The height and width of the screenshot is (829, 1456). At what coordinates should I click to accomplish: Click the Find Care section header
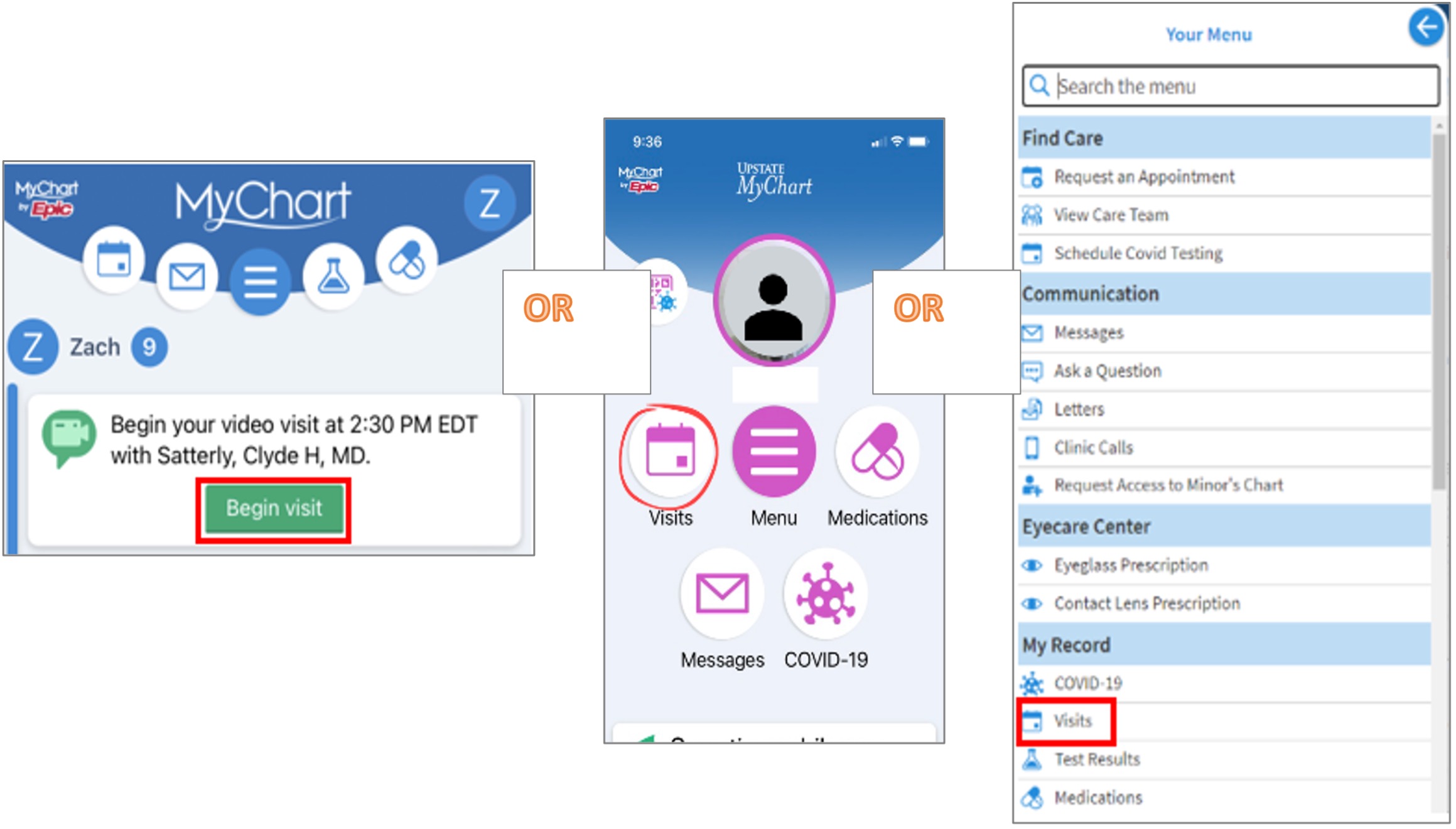tap(1224, 138)
